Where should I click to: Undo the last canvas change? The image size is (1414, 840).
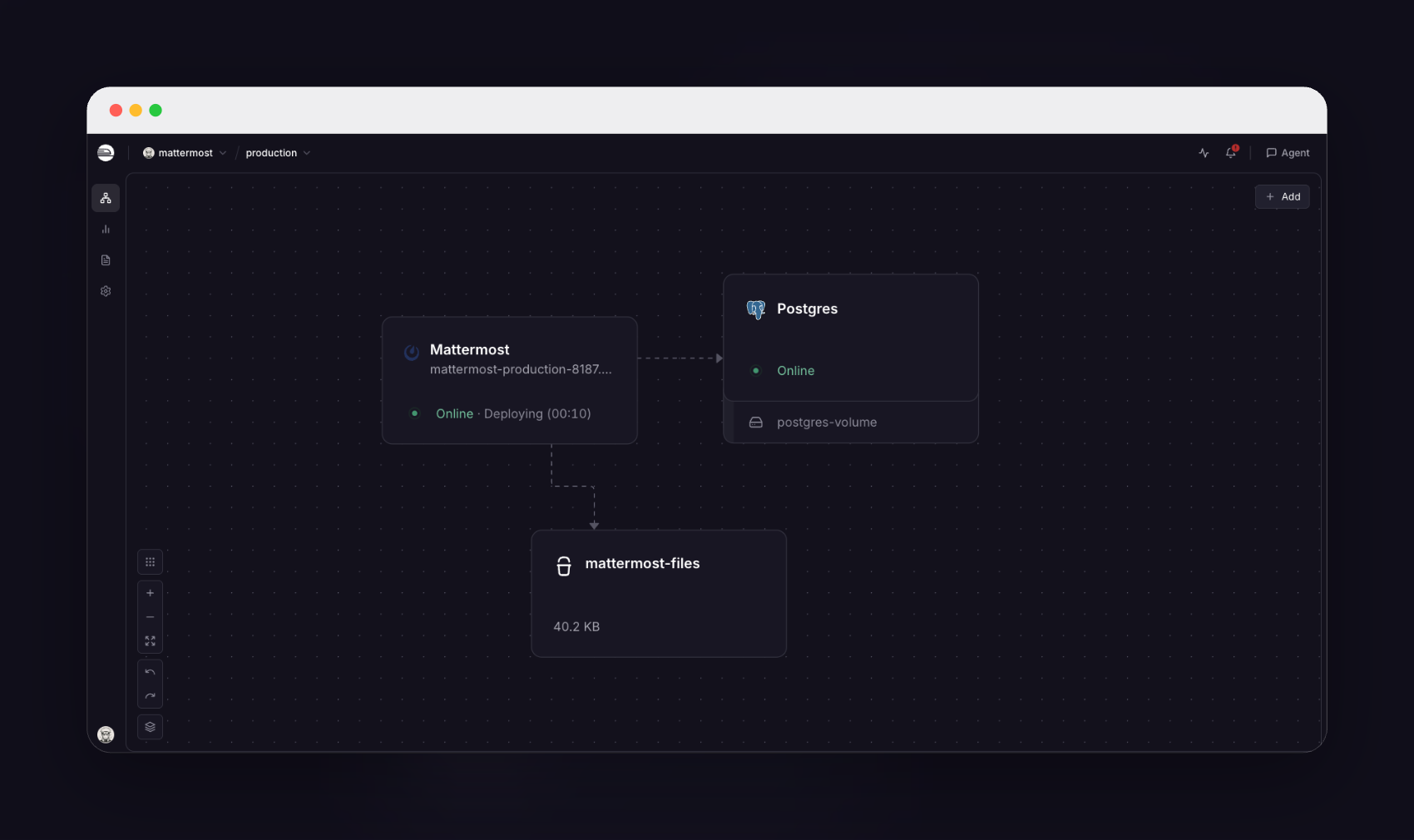150,672
